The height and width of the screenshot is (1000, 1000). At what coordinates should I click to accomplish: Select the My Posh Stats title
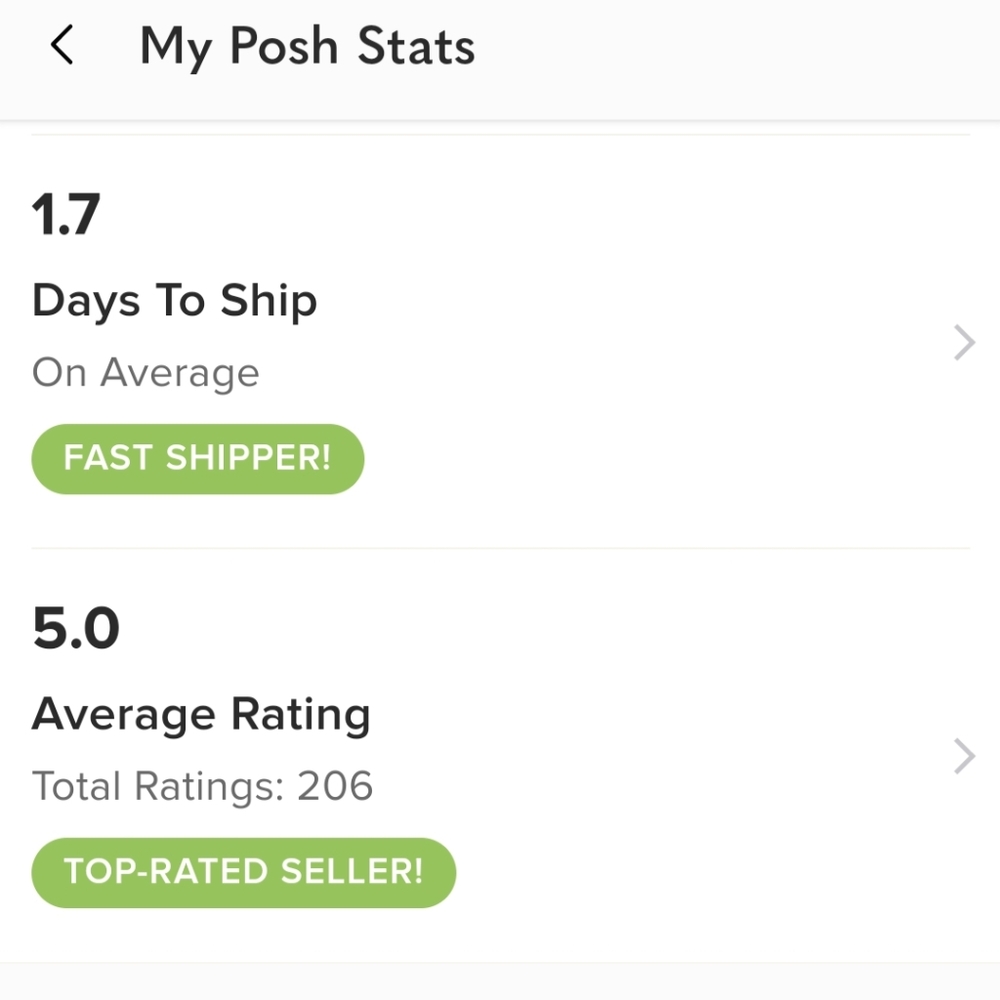point(307,46)
